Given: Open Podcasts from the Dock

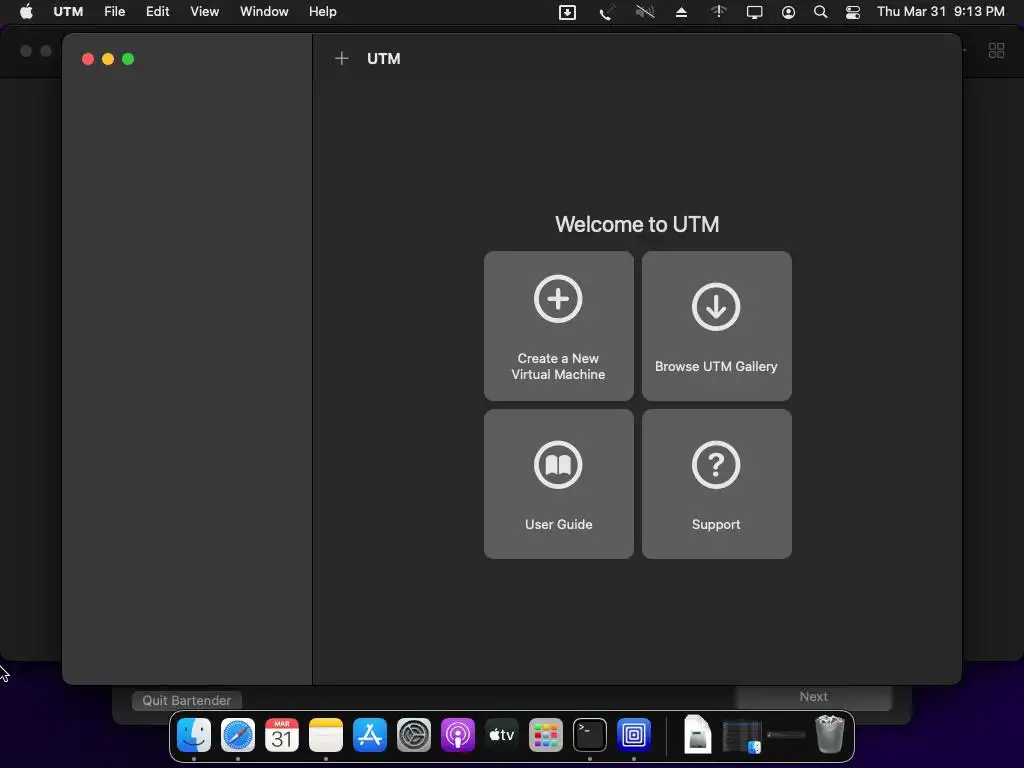Looking at the screenshot, I should 458,735.
